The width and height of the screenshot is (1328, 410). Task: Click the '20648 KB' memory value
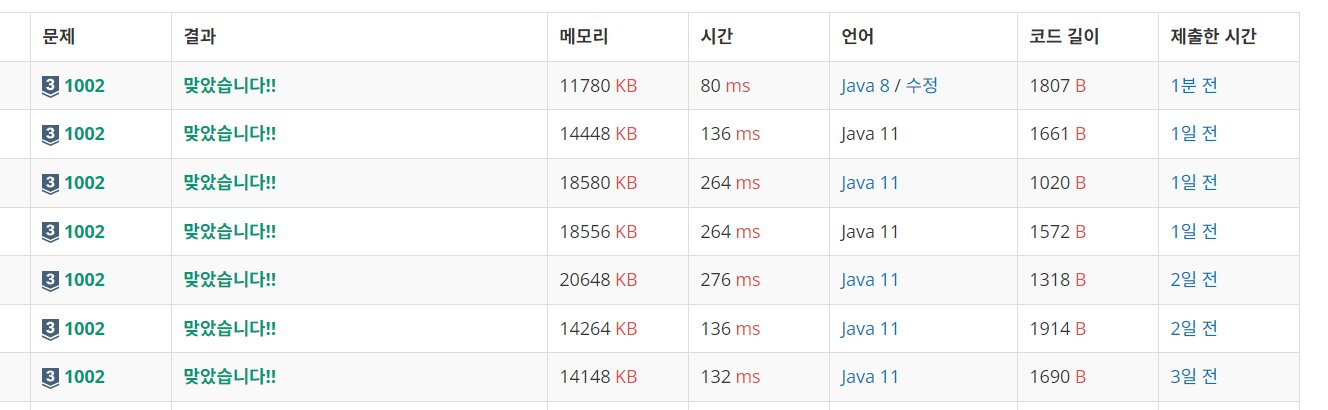click(x=598, y=280)
